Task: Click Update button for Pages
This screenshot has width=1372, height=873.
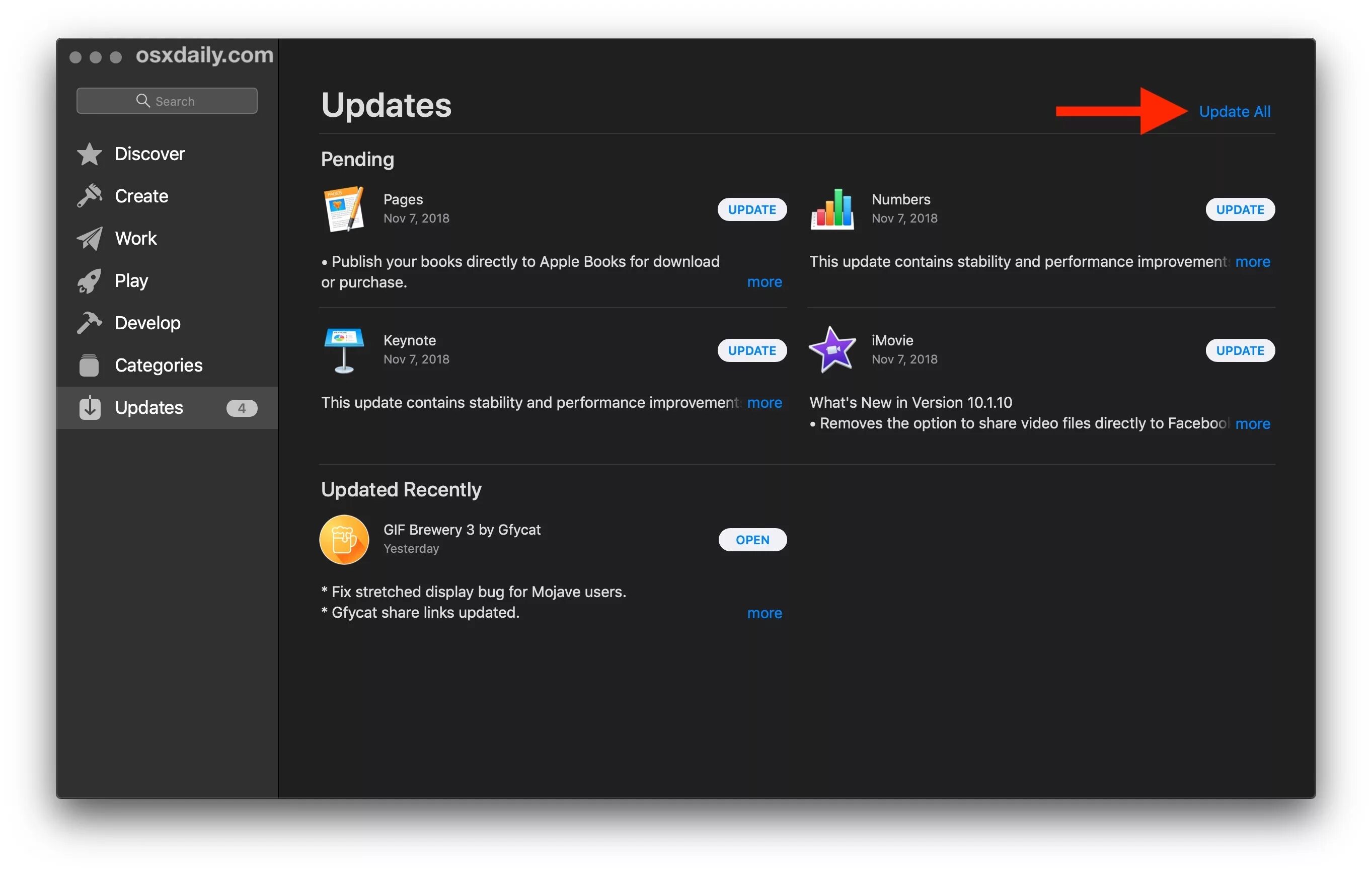Action: [750, 209]
